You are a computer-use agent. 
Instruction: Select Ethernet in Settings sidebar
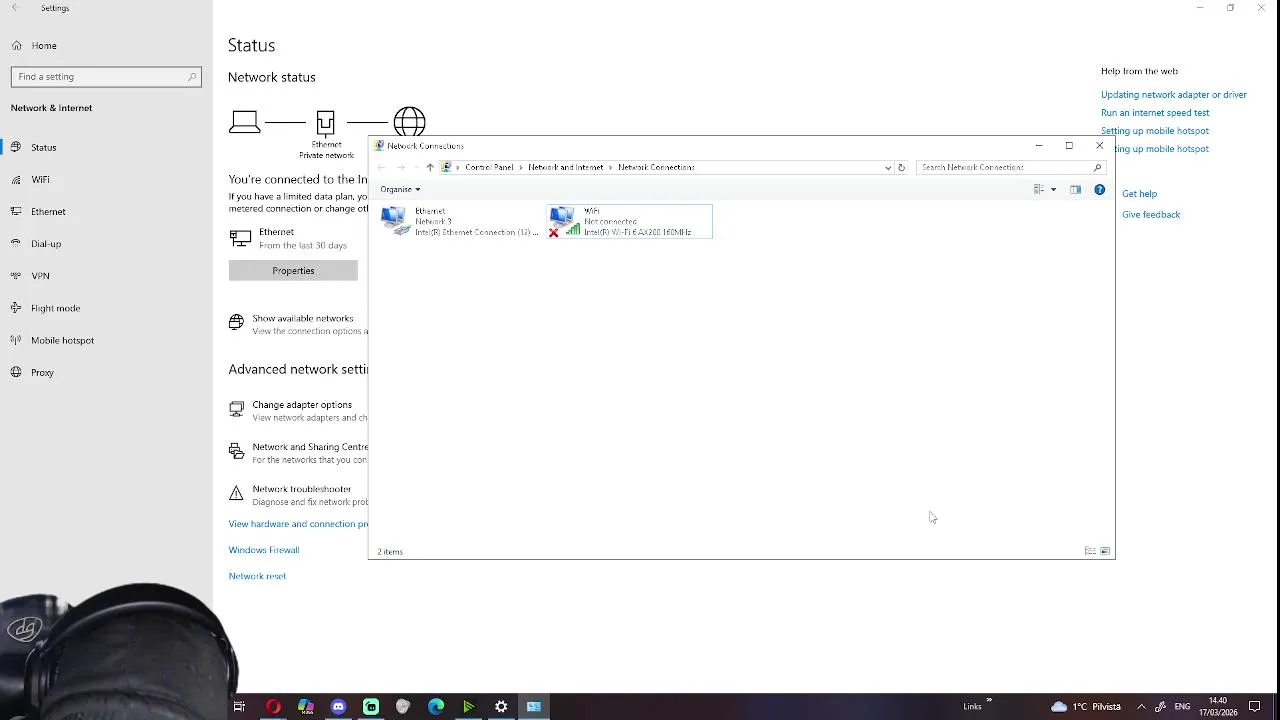coord(106,211)
